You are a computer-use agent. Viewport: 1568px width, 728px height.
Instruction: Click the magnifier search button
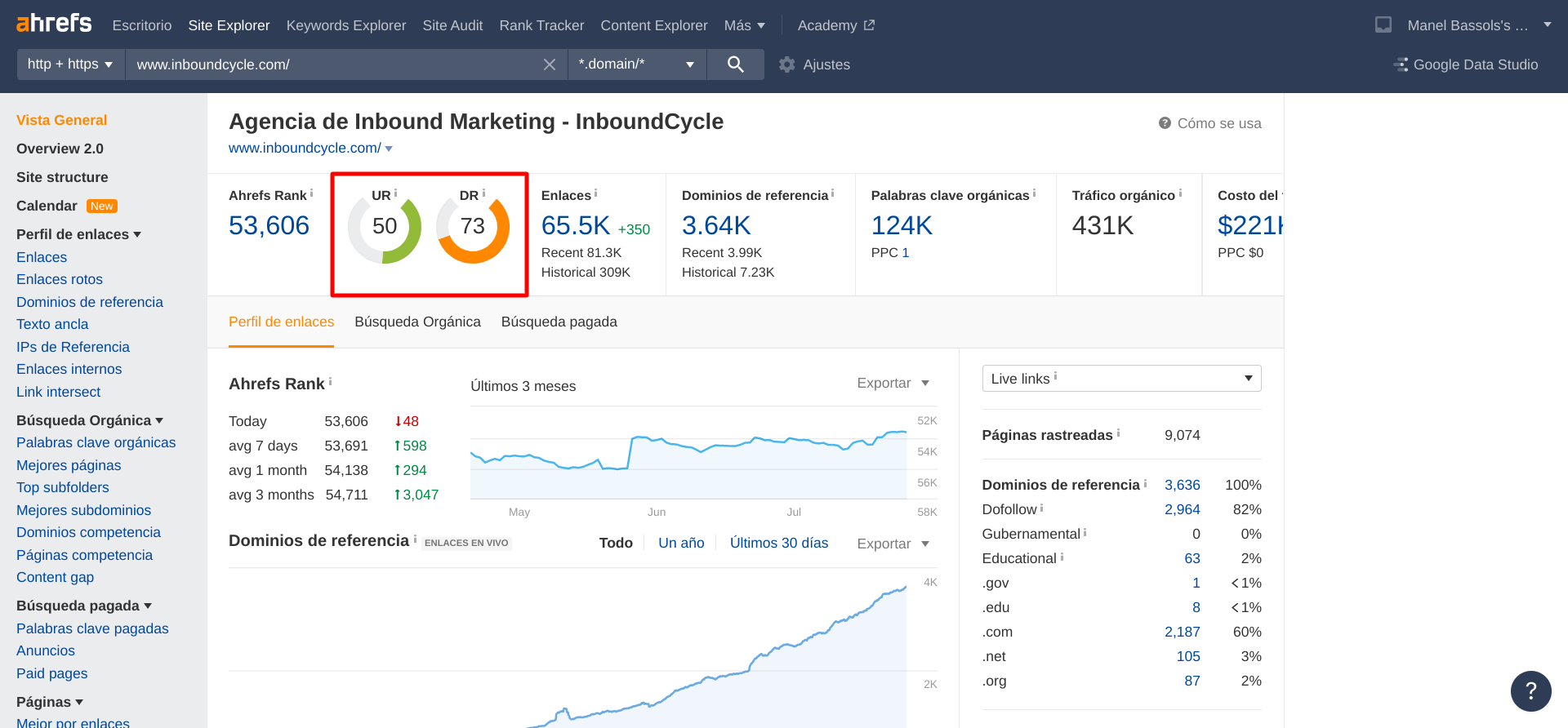(x=735, y=64)
